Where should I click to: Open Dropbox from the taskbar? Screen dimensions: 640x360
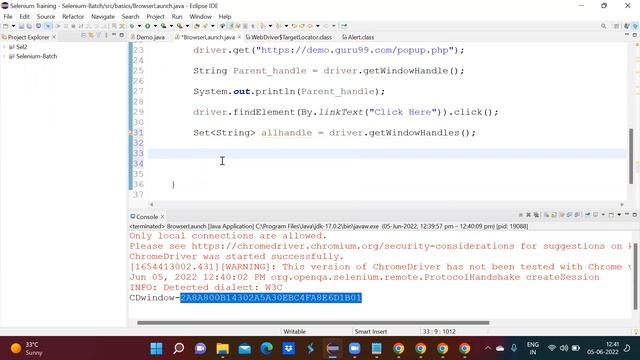[x=289, y=349]
